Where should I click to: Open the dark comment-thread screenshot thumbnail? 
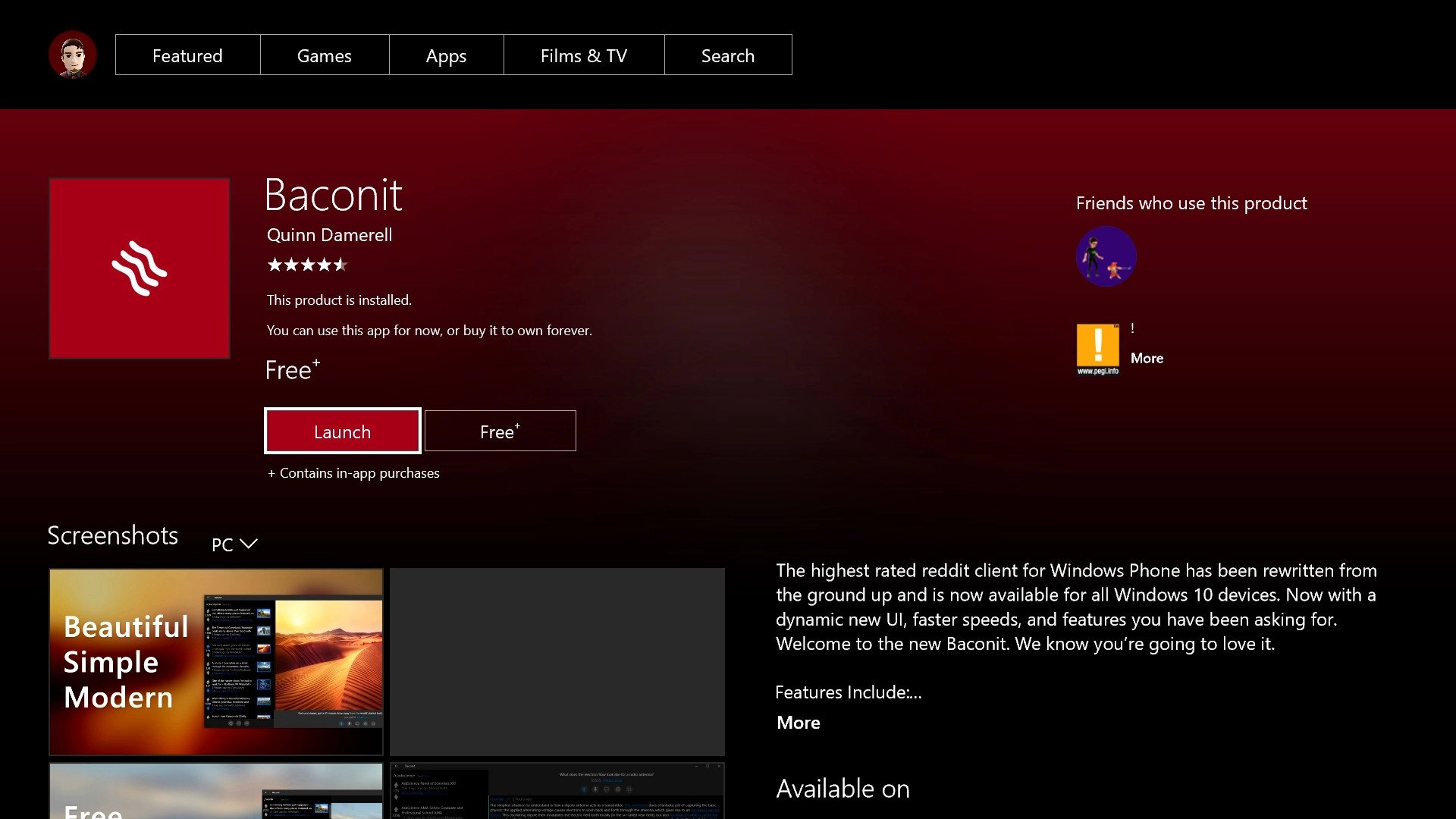pyautogui.click(x=557, y=791)
